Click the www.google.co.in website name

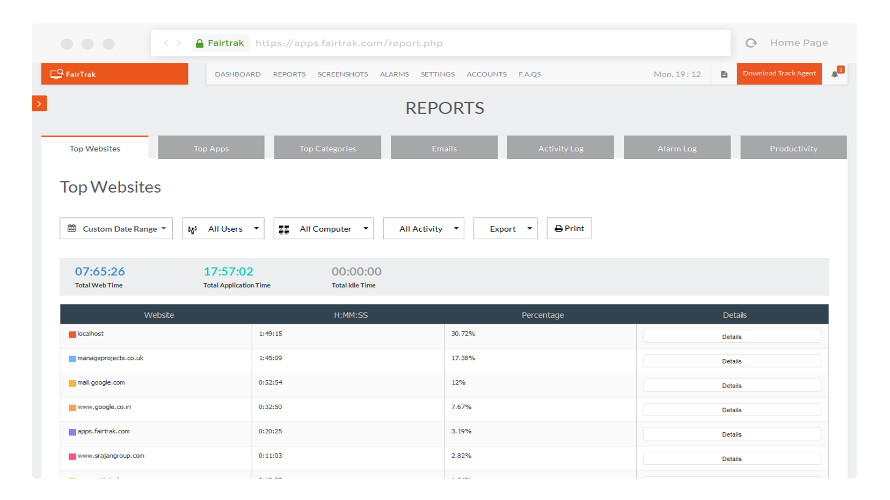click(104, 407)
